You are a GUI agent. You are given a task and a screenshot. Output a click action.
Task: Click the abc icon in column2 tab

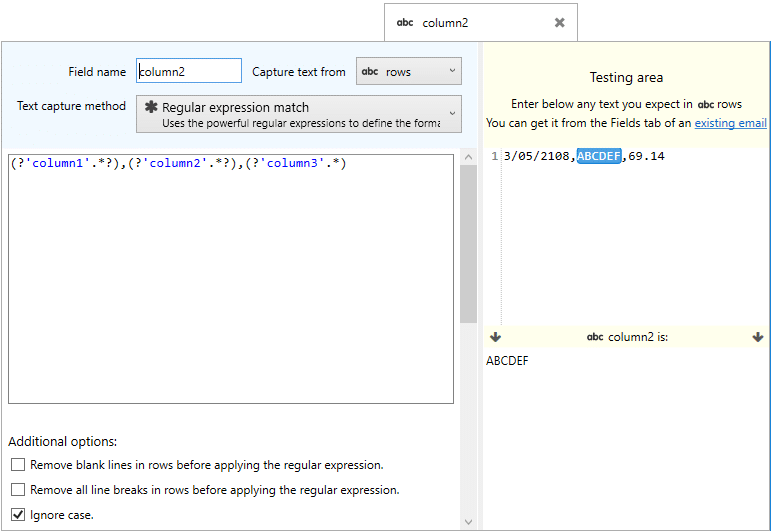(405, 23)
